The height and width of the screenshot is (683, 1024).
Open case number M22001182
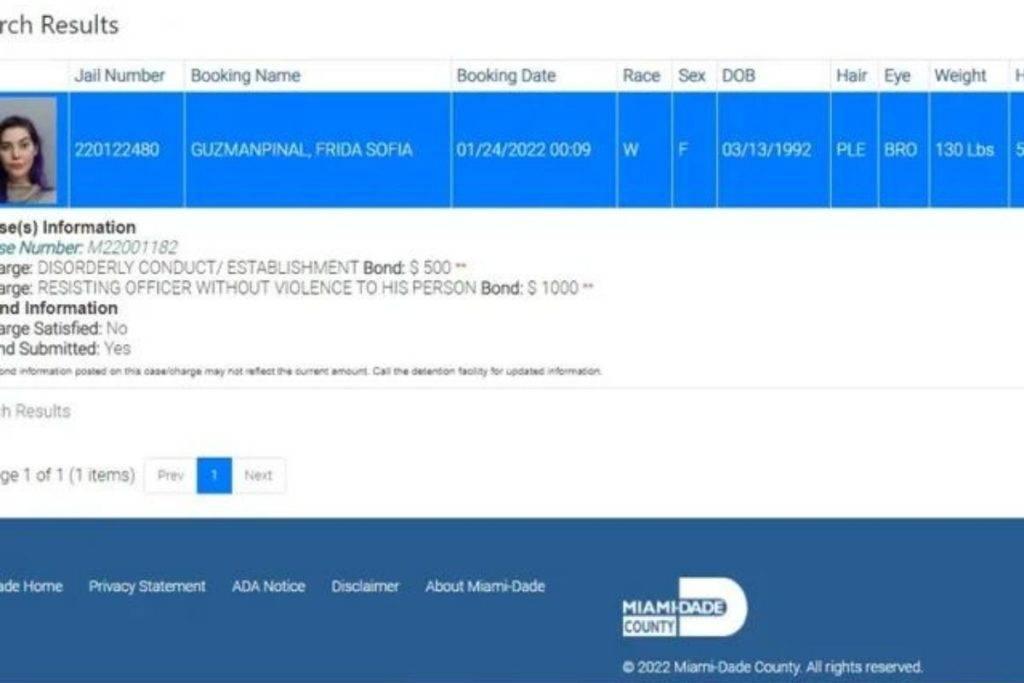132,247
